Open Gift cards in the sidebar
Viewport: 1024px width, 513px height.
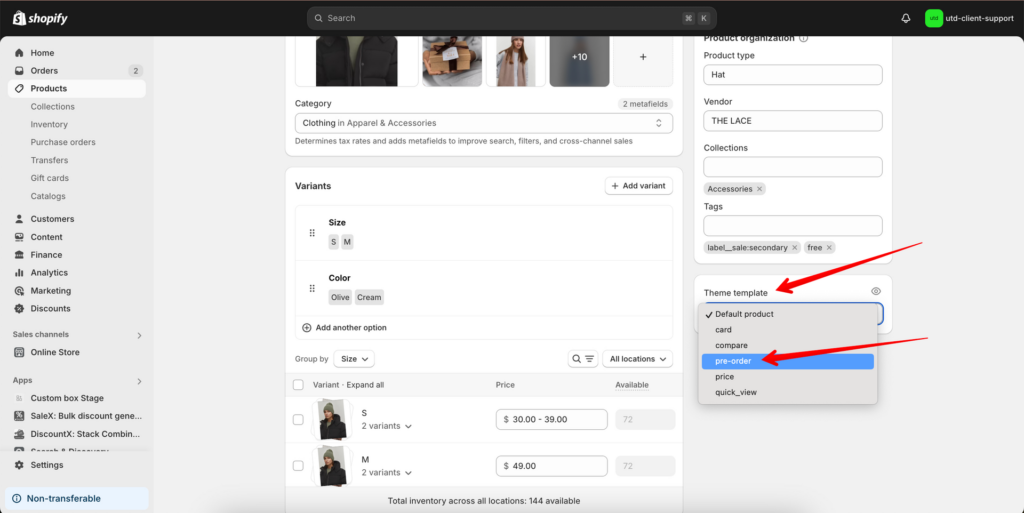pyautogui.click(x=50, y=178)
